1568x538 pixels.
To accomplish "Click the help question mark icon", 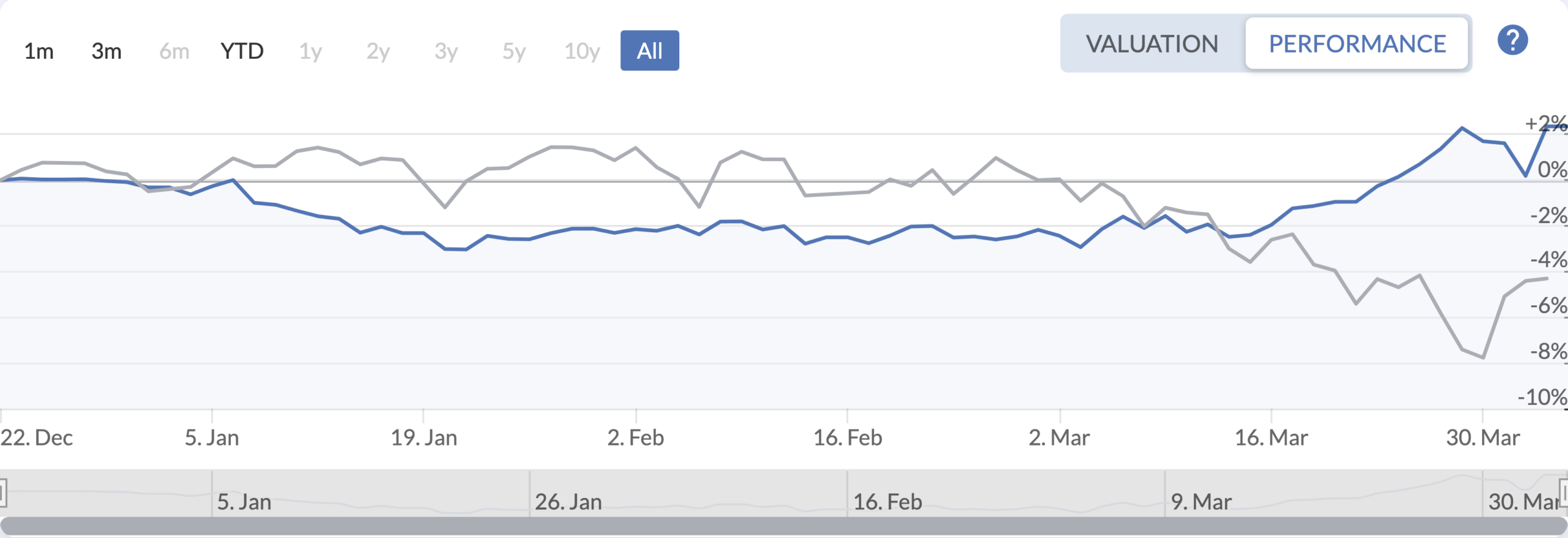I will pyautogui.click(x=1512, y=40).
